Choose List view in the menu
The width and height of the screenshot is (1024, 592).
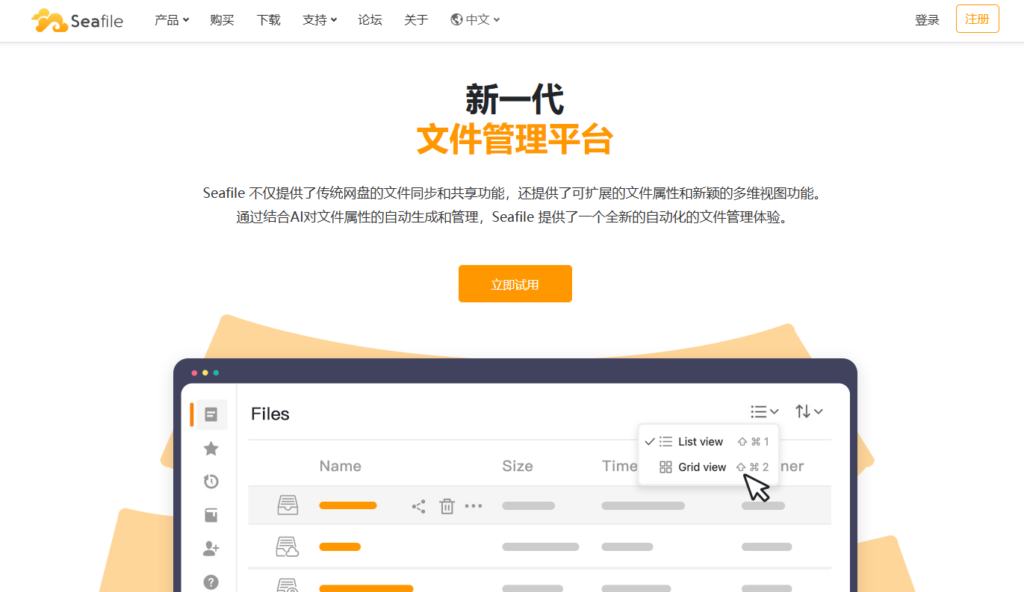tap(707, 442)
